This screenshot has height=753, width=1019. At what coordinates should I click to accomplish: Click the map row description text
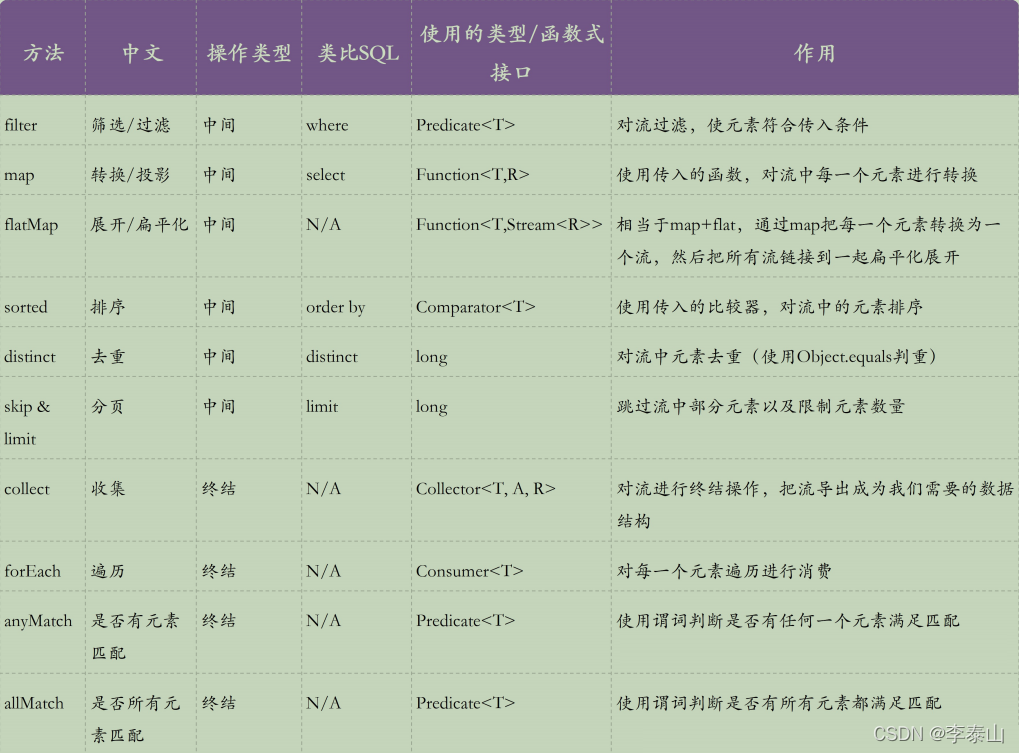click(x=797, y=175)
